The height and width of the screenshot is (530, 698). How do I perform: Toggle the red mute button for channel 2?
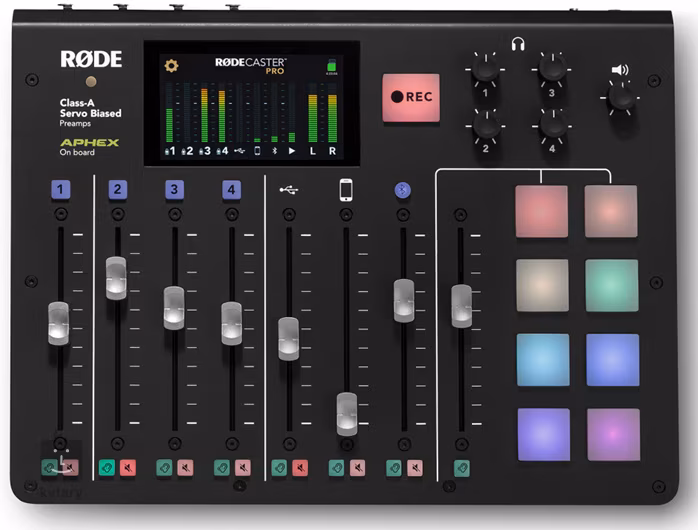tap(128, 468)
